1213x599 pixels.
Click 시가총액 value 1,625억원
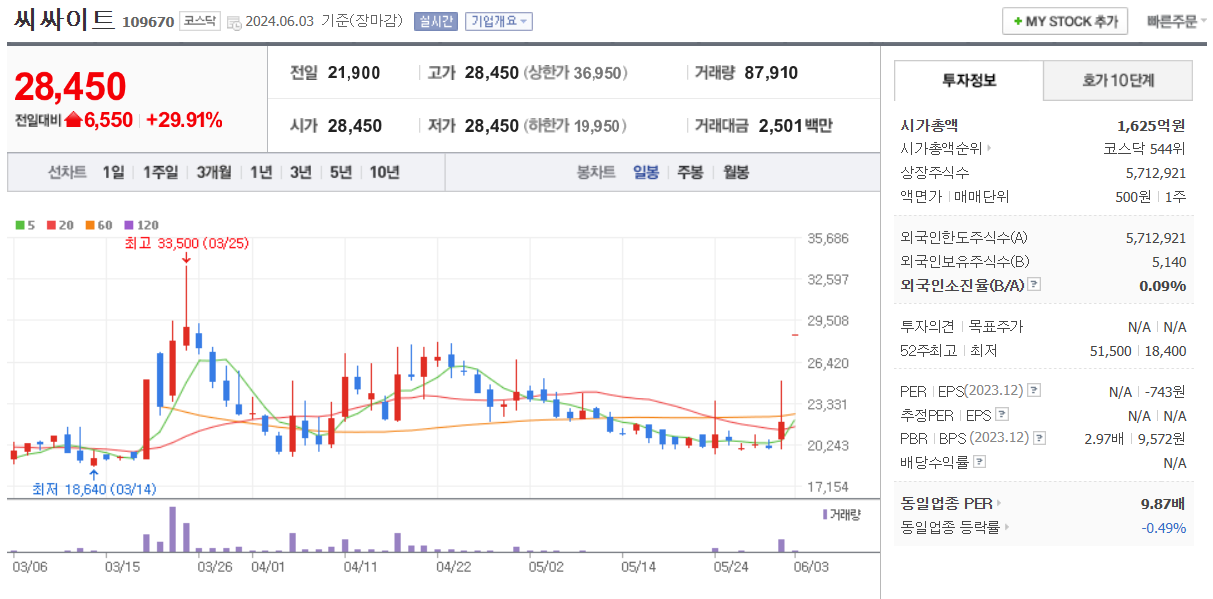point(1151,125)
